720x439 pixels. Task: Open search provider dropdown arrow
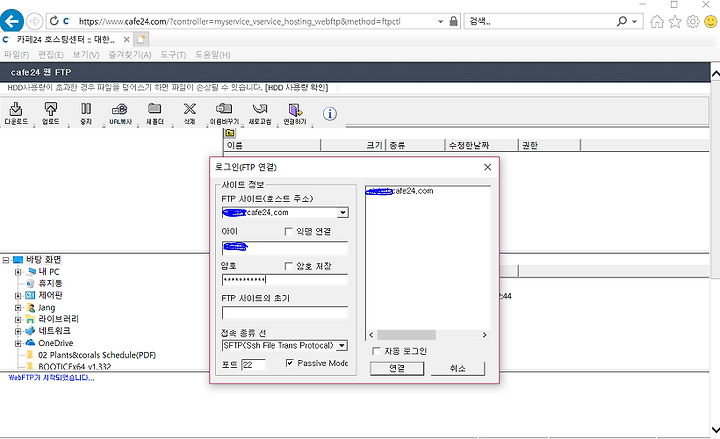tap(635, 22)
